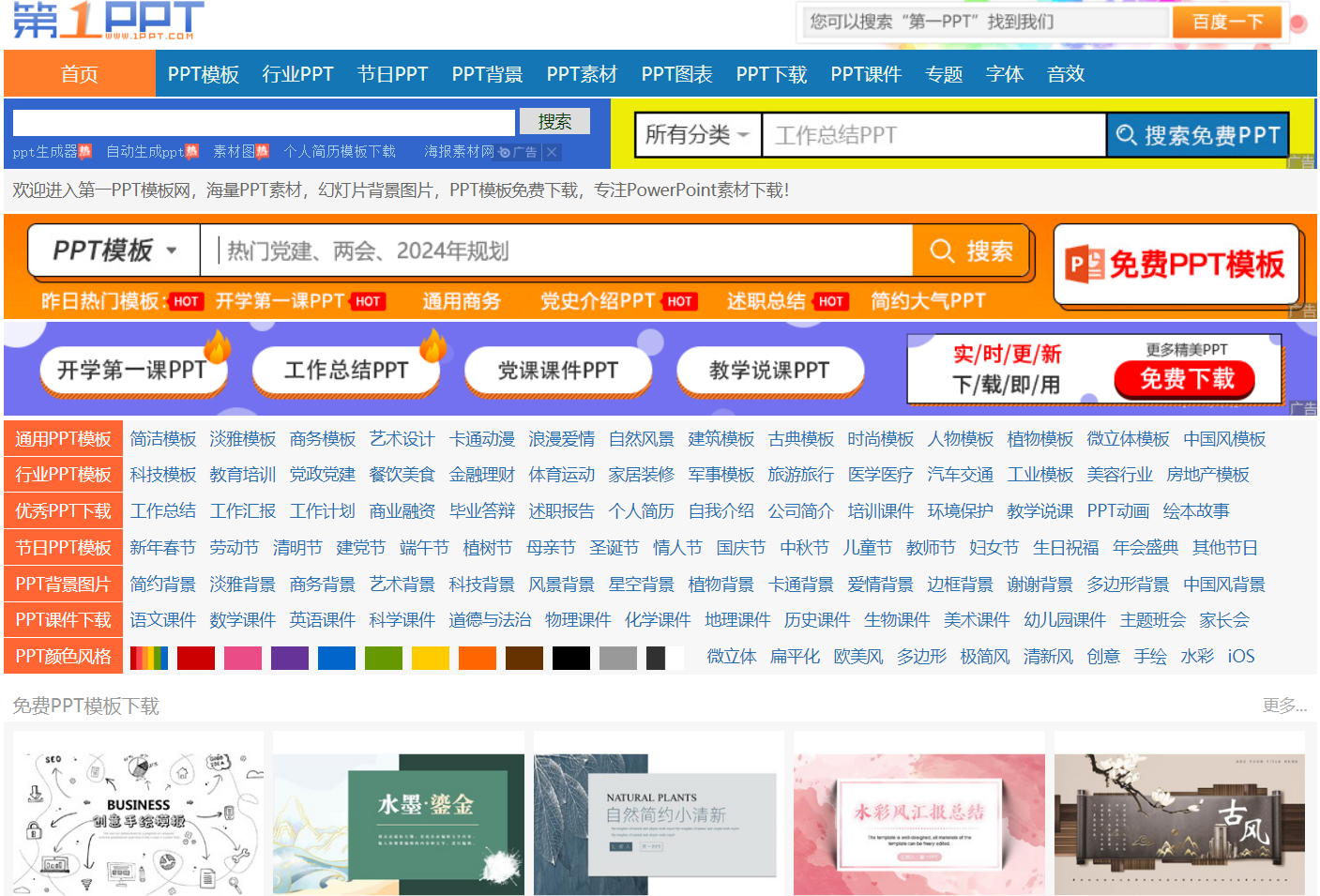Expand the PPT模板 search category selector
Screen dimensions: 1320x896
tap(113, 251)
